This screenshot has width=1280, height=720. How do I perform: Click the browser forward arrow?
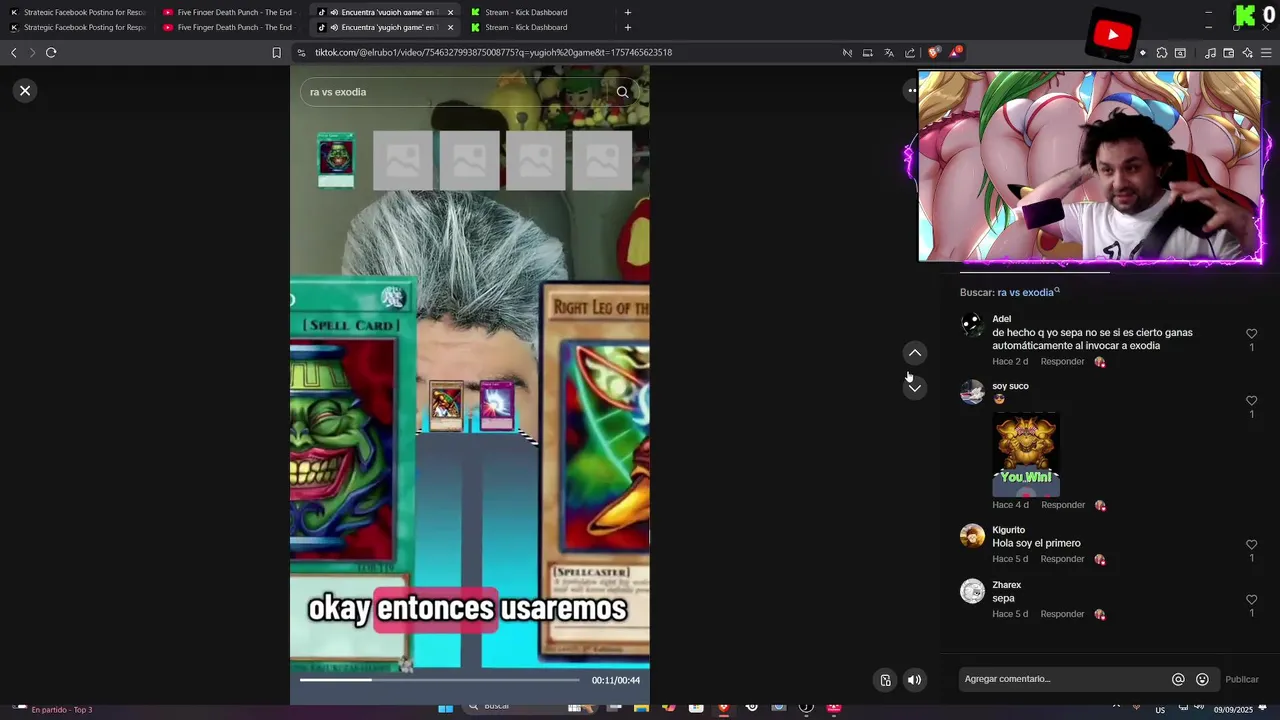32,53
